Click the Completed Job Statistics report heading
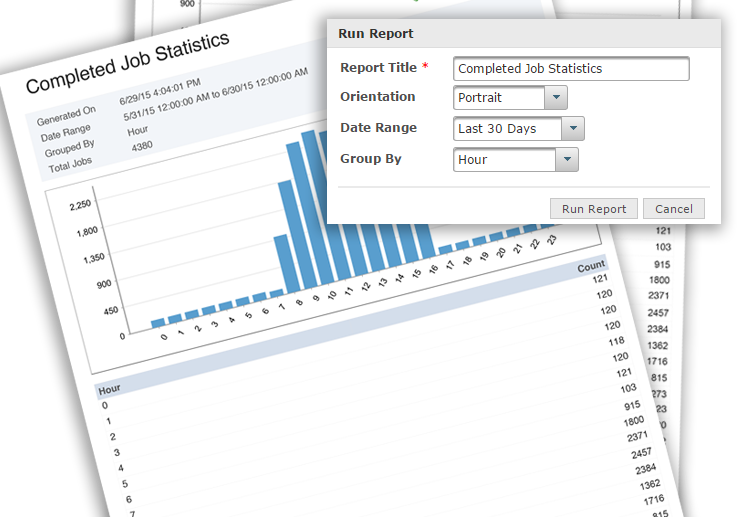This screenshot has width=739, height=517. (x=128, y=62)
